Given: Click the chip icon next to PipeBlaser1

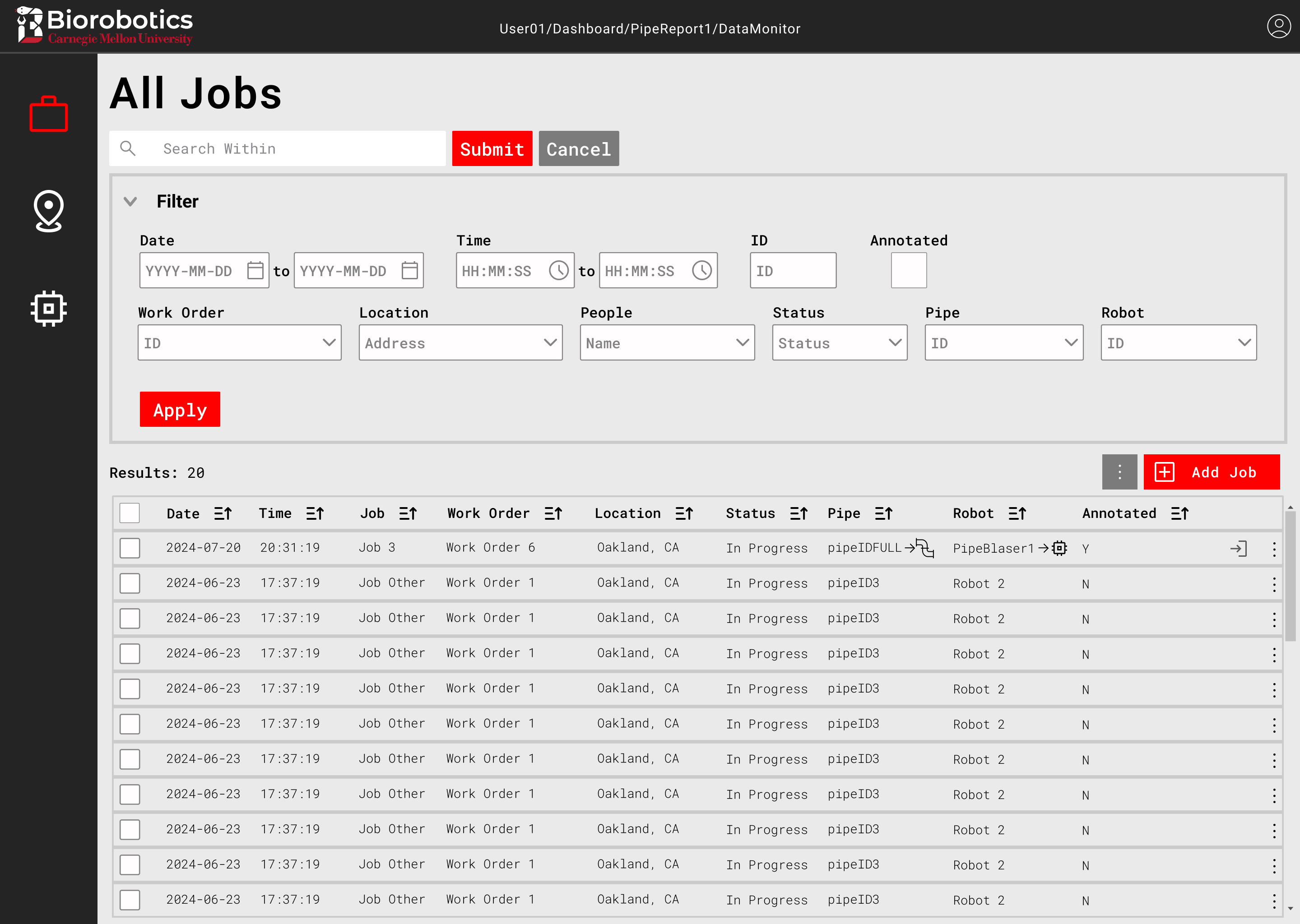Looking at the screenshot, I should point(1059,548).
